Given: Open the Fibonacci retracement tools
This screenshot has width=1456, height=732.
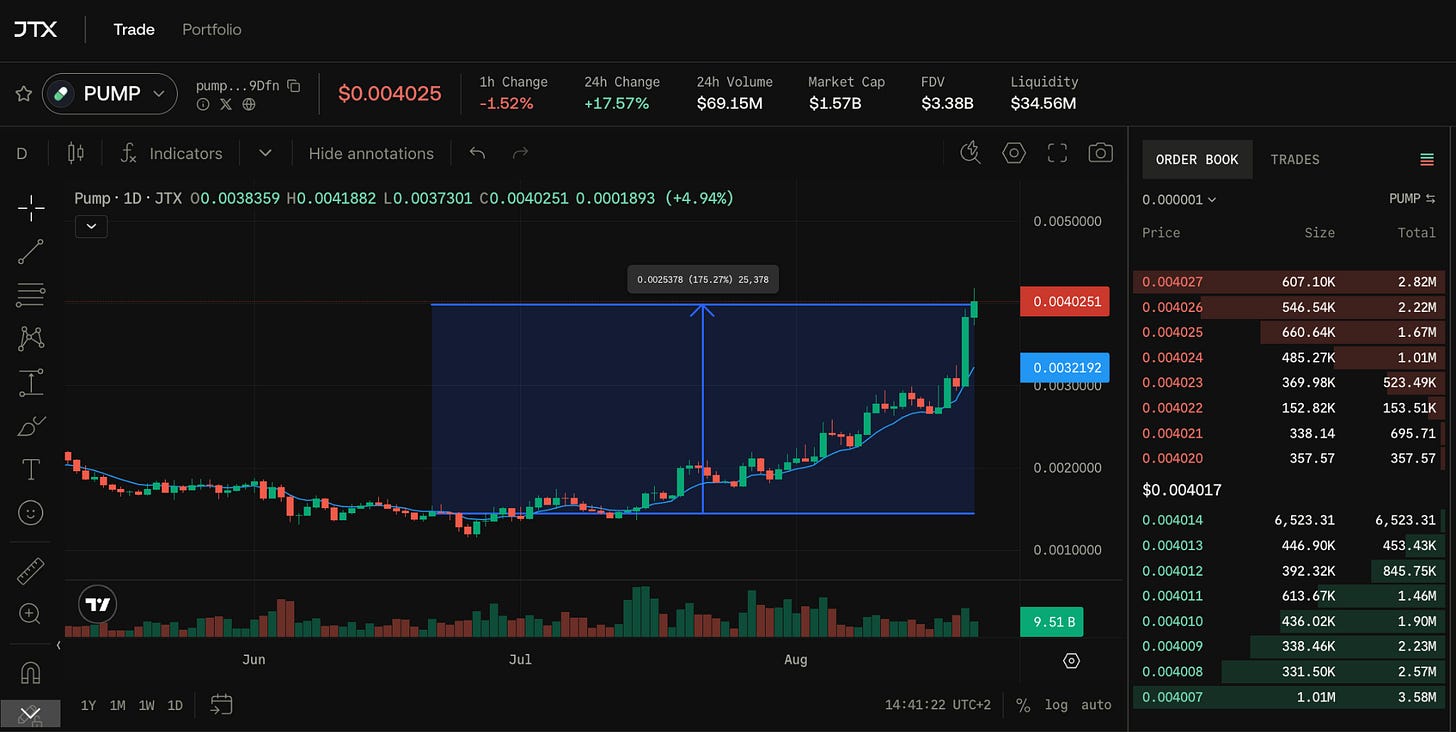Looking at the screenshot, I should 31,295.
